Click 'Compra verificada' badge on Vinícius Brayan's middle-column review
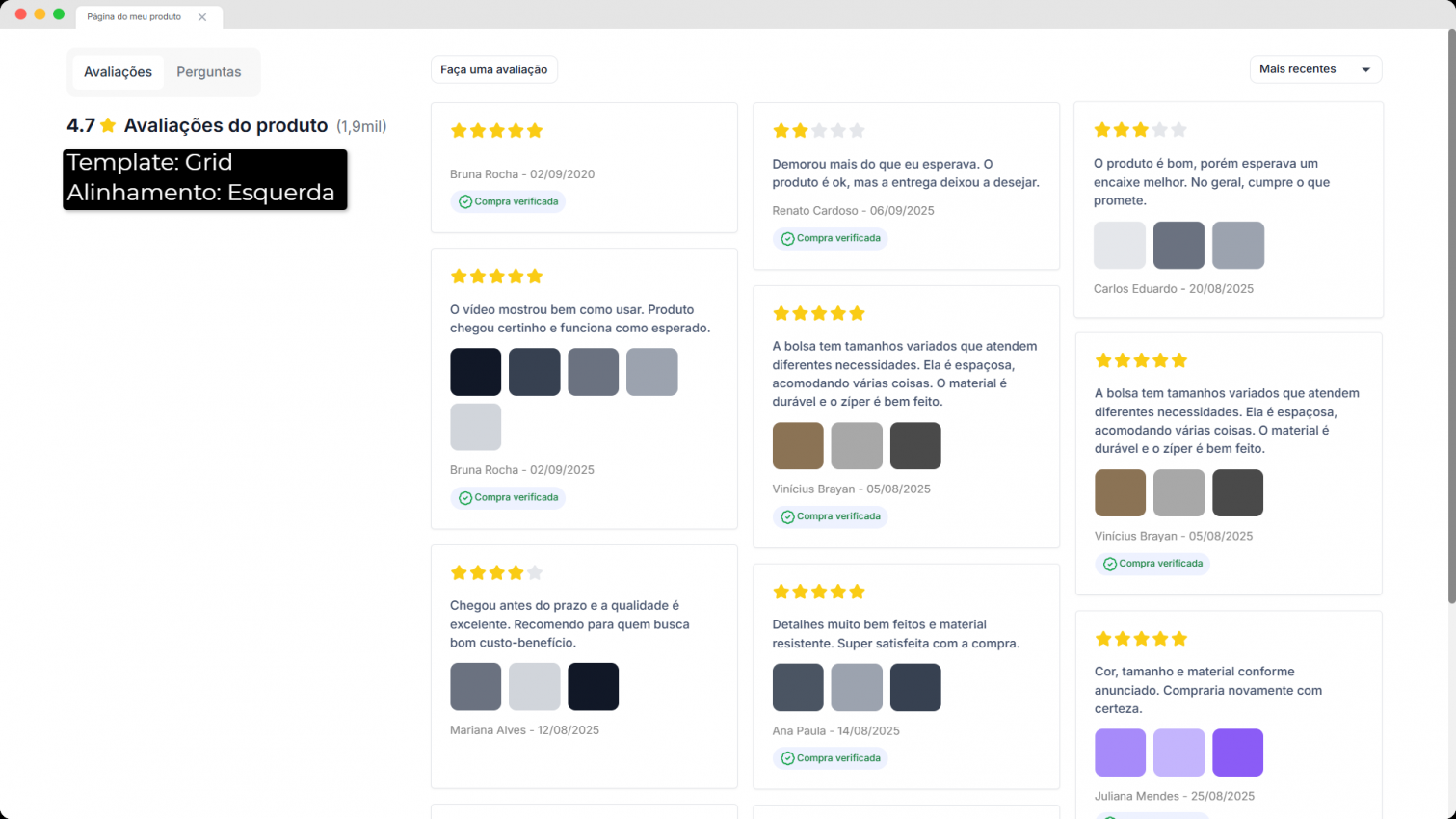The width and height of the screenshot is (1456, 819). (x=830, y=516)
